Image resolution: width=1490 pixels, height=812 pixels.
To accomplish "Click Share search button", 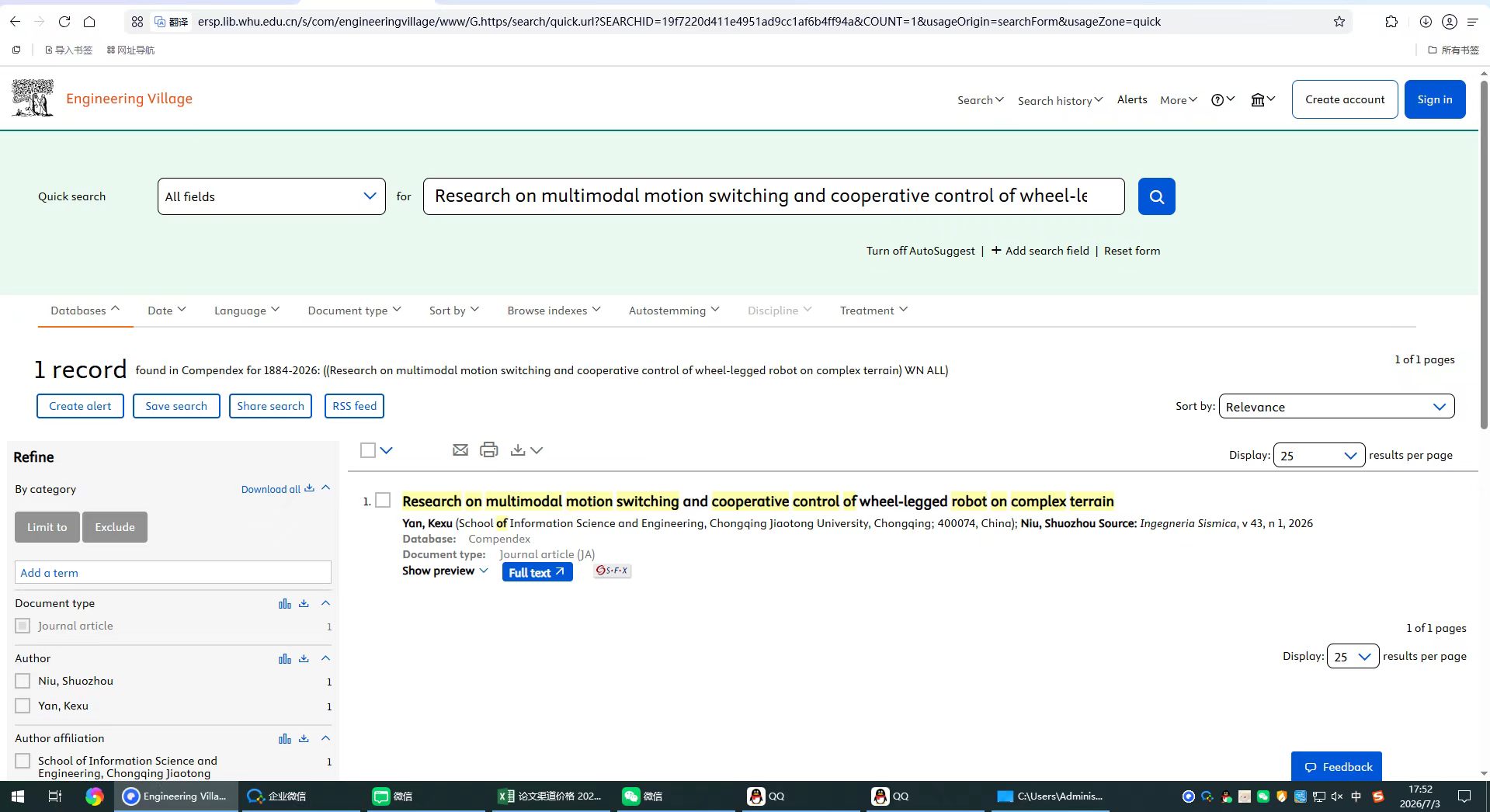I will coord(270,406).
